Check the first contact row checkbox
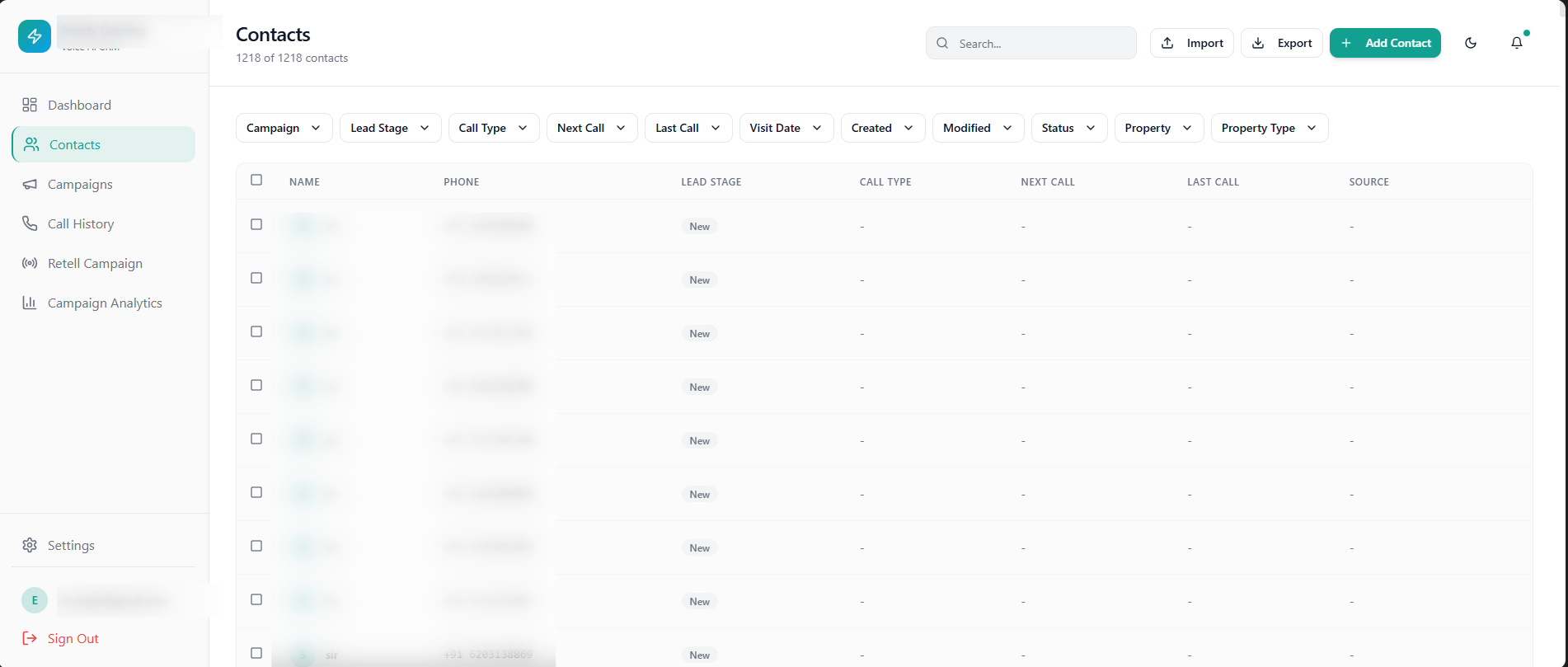 256,224
